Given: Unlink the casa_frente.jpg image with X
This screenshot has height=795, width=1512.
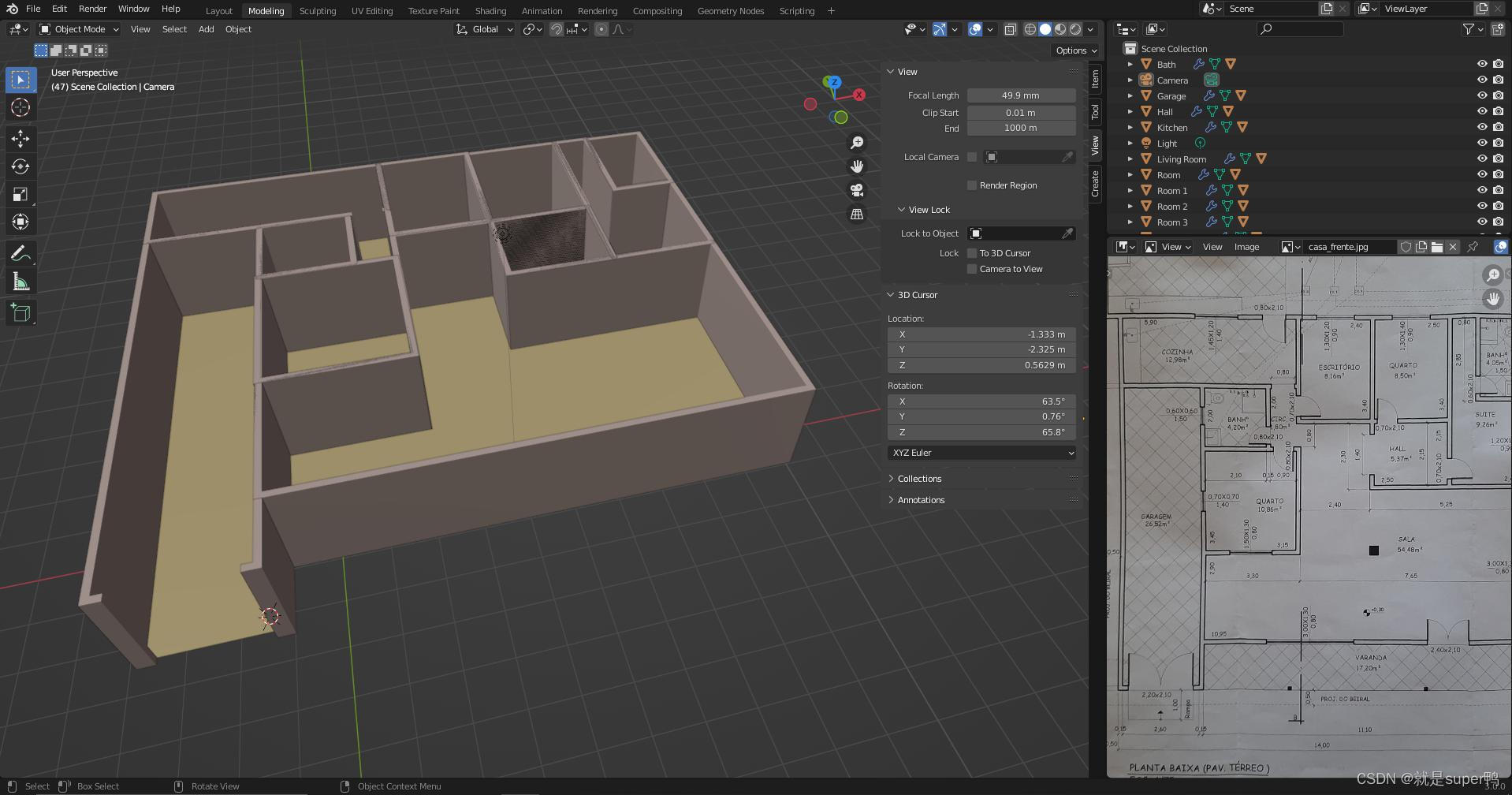Looking at the screenshot, I should pyautogui.click(x=1453, y=247).
